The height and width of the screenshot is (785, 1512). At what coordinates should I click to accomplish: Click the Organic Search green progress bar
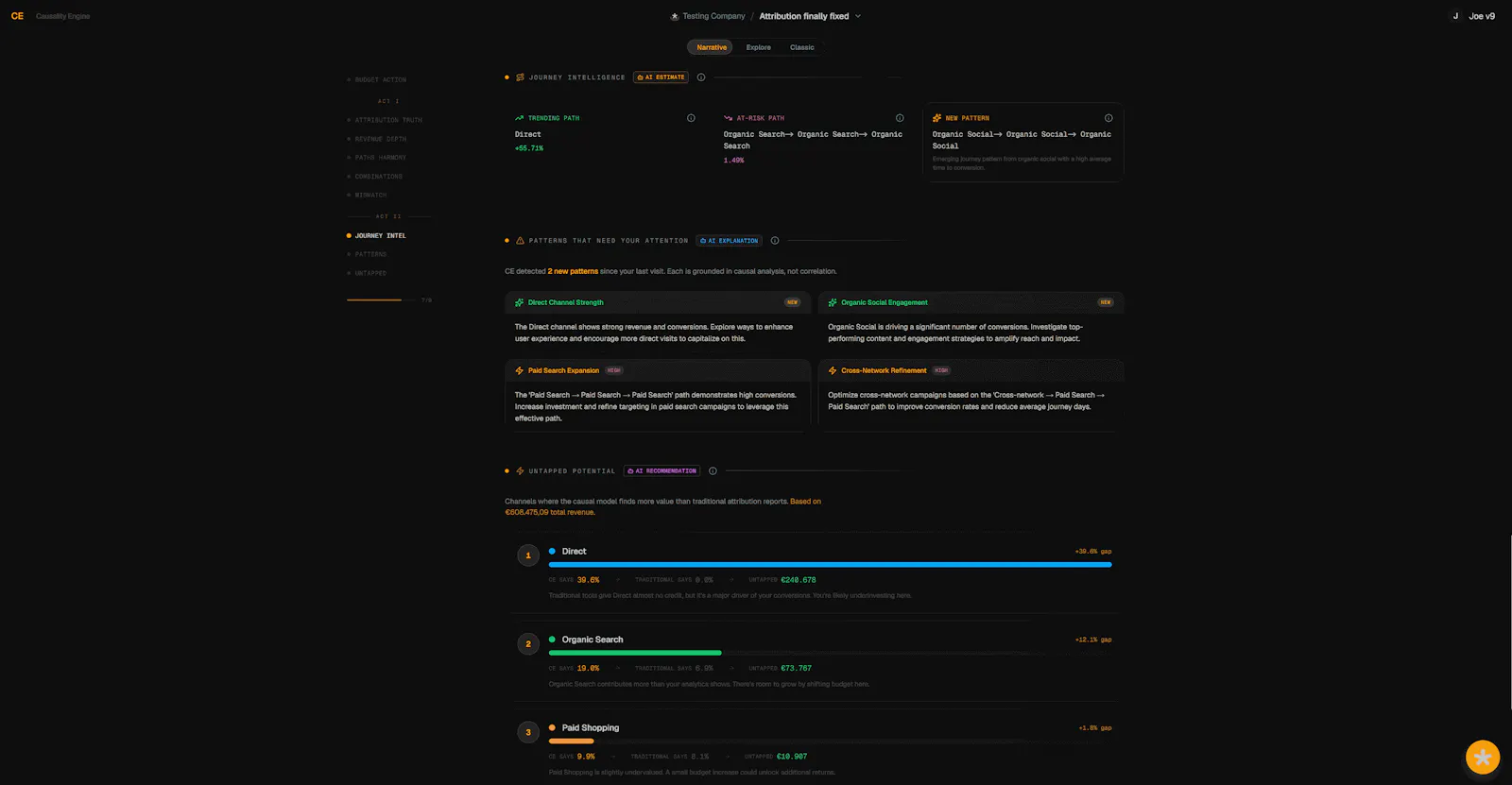(635, 653)
